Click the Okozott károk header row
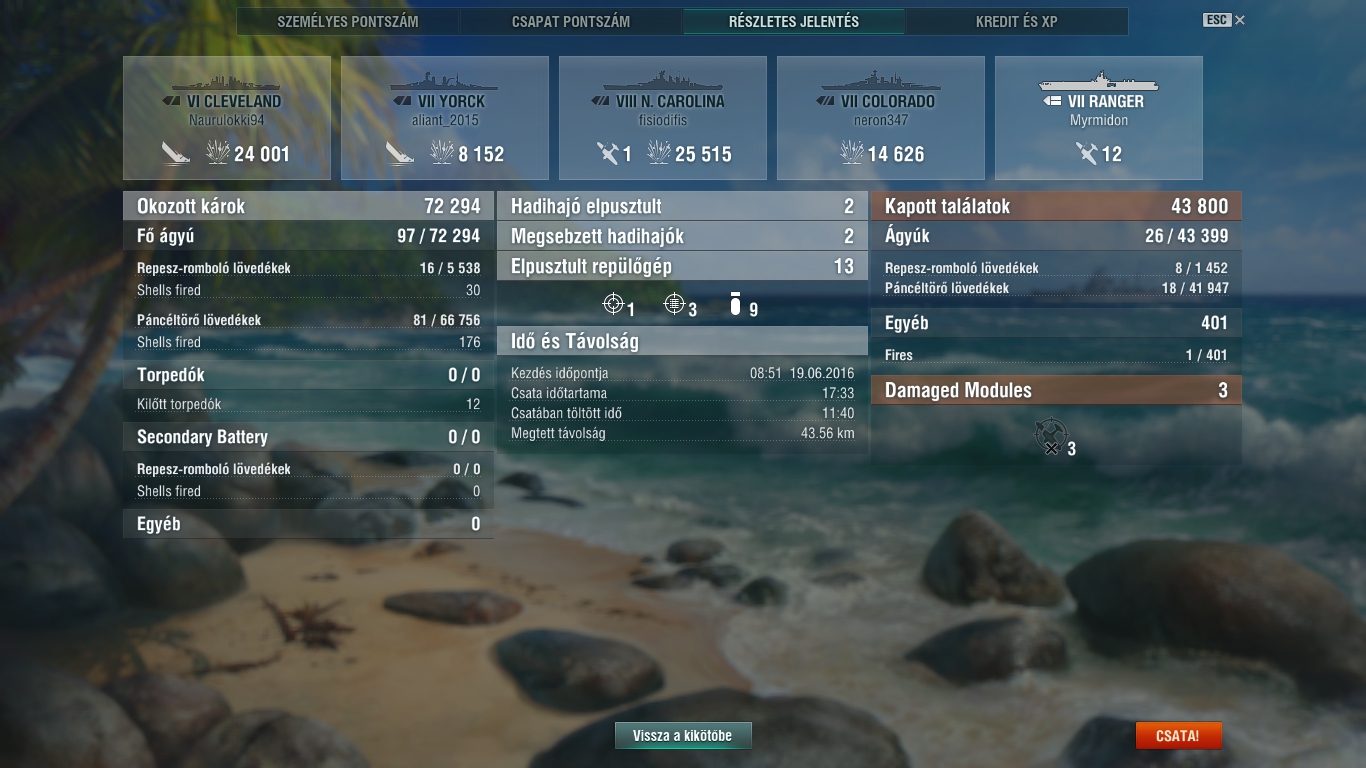 click(x=308, y=206)
